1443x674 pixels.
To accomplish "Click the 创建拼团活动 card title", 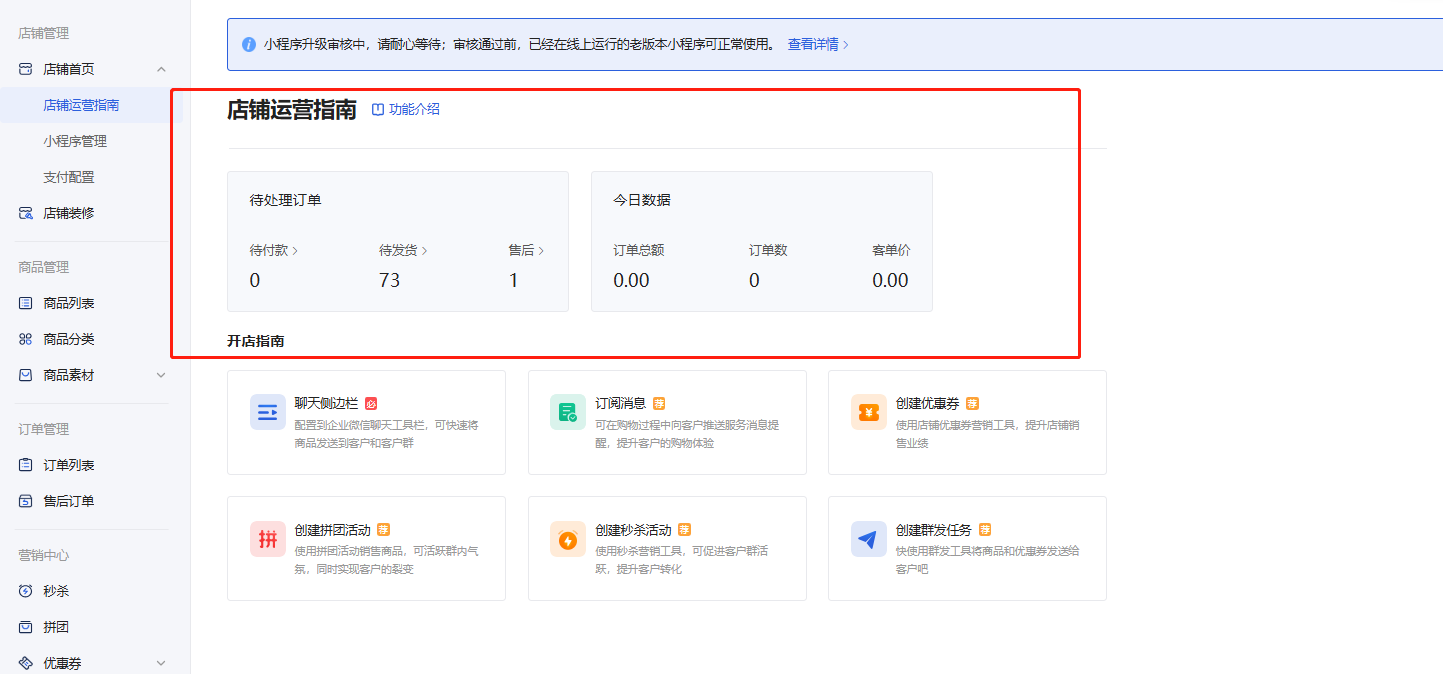I will click(333, 530).
